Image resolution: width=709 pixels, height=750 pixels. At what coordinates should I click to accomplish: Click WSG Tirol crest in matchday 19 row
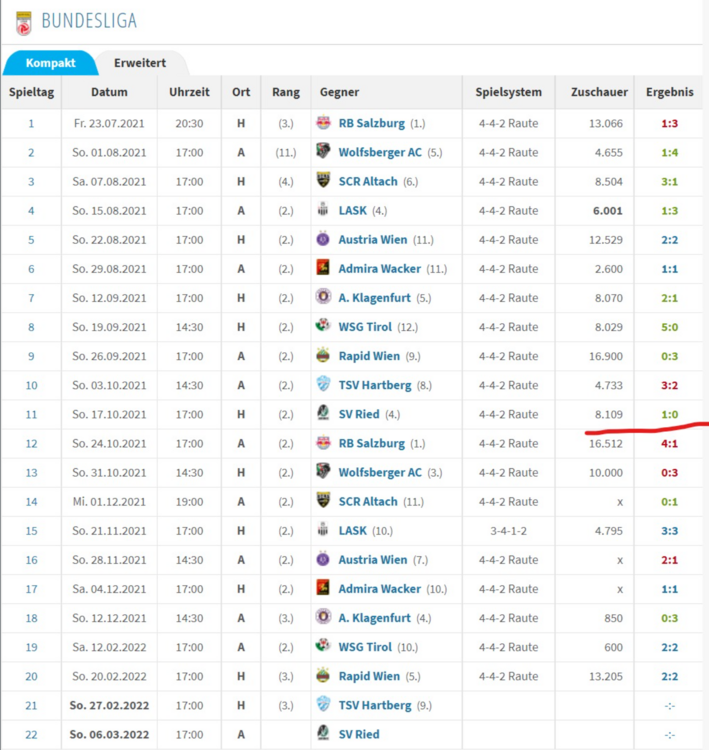pos(323,646)
